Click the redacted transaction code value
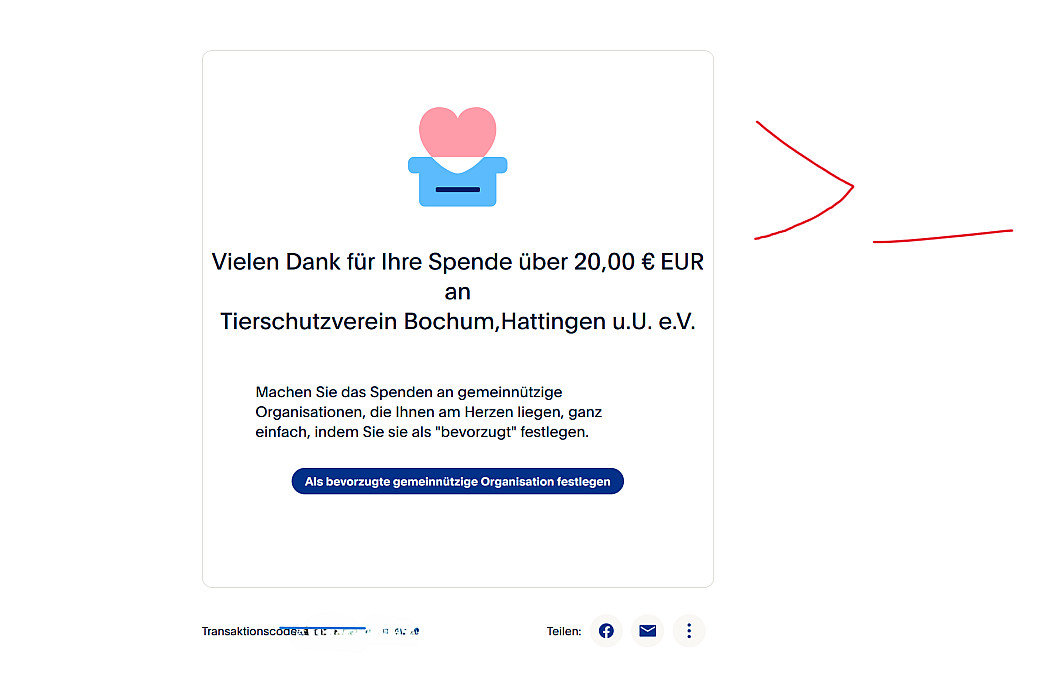Viewport: 1052px width, 691px height. [359, 631]
